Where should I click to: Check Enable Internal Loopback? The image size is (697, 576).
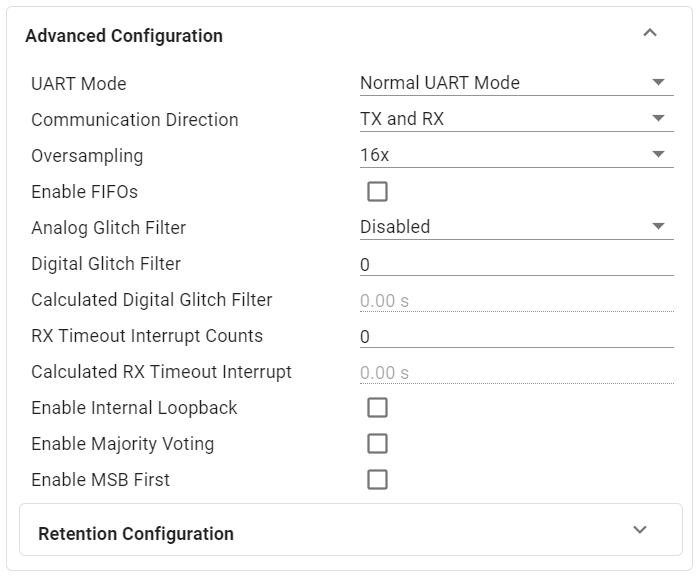click(377, 407)
